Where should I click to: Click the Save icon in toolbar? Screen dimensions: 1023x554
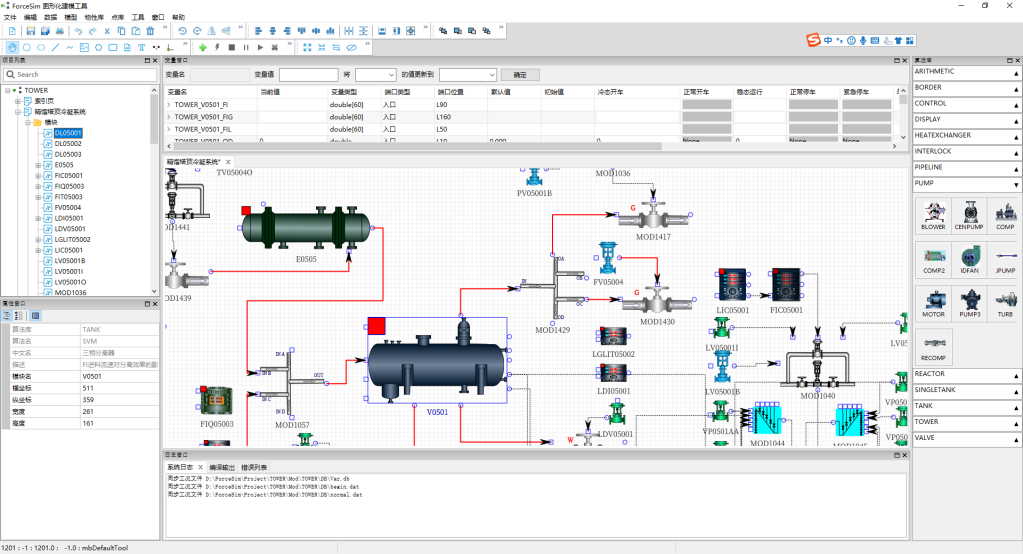tap(31, 32)
